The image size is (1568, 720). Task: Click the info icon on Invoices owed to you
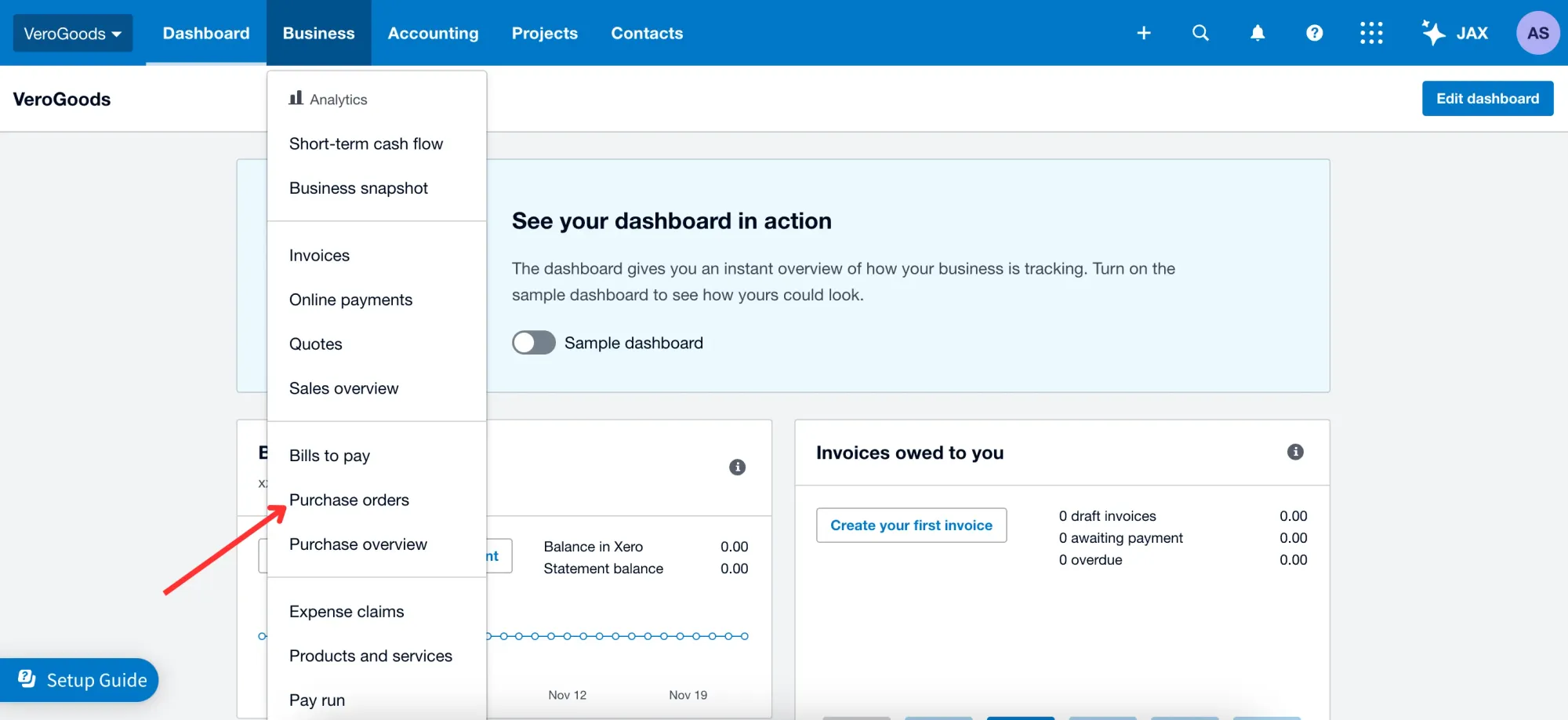[x=1295, y=452]
